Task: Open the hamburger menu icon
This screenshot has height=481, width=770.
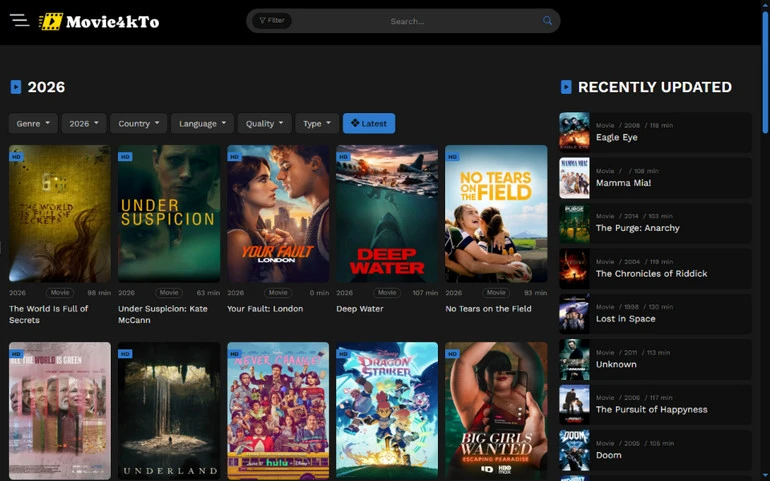Action: click(x=19, y=21)
